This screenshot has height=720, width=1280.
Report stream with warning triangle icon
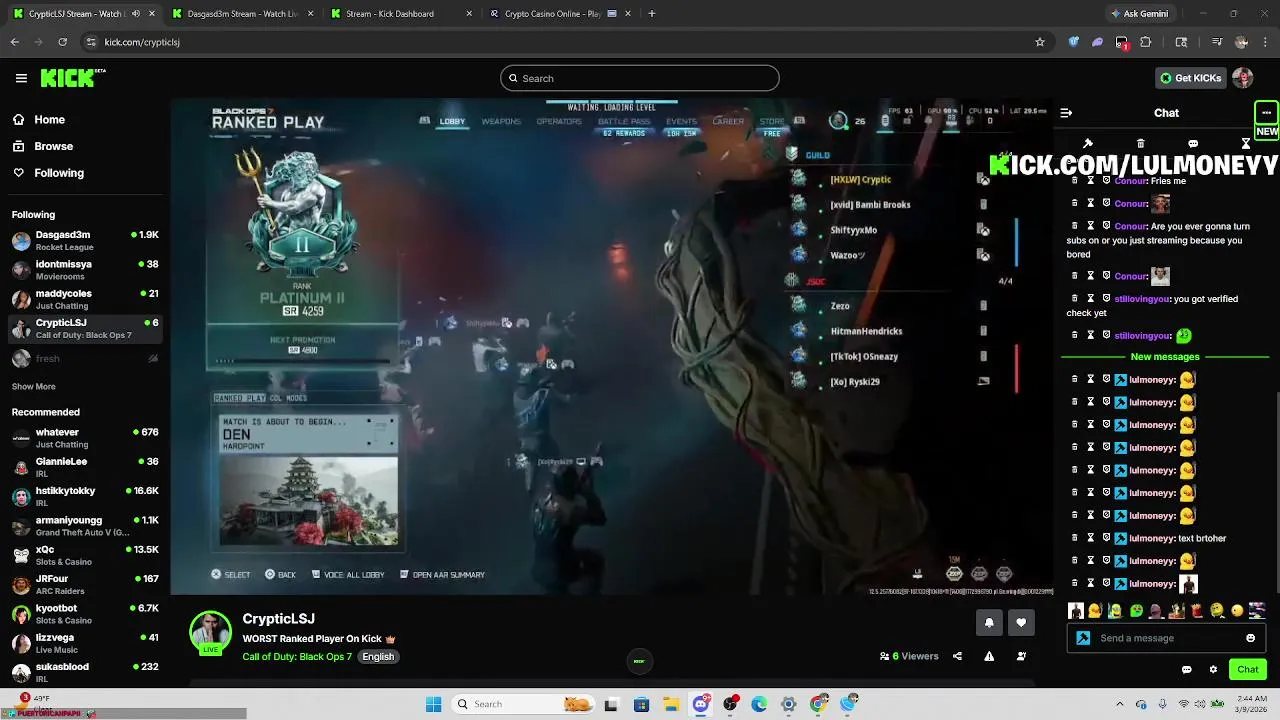[x=989, y=656]
